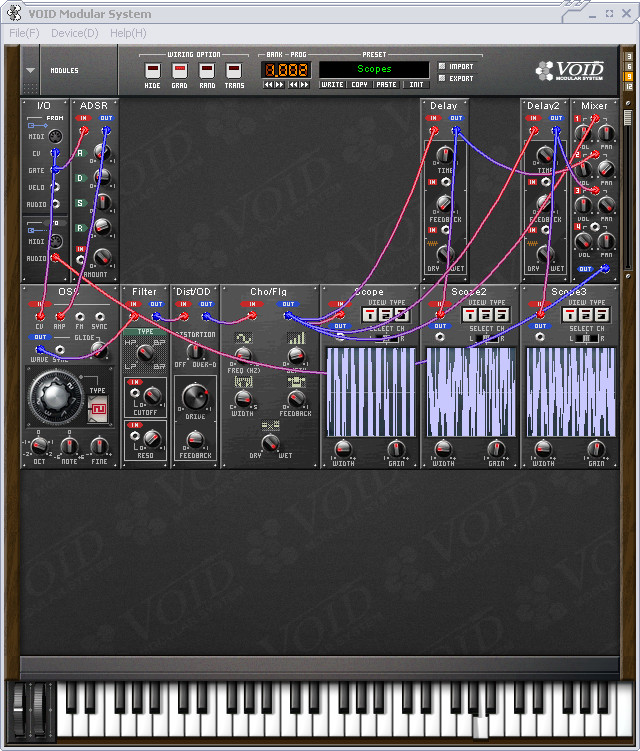Click the OSC SYNC input jack
This screenshot has width=640, height=751.
coord(99,317)
